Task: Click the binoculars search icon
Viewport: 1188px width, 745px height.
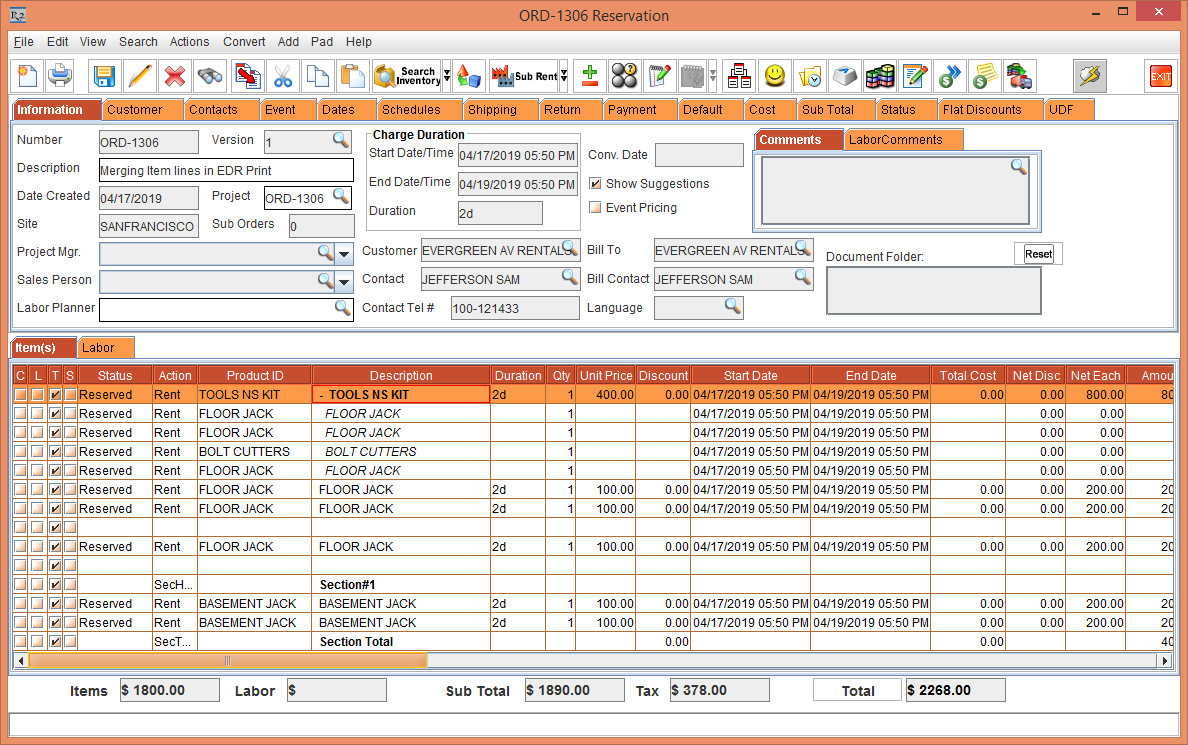Action: 209,76
